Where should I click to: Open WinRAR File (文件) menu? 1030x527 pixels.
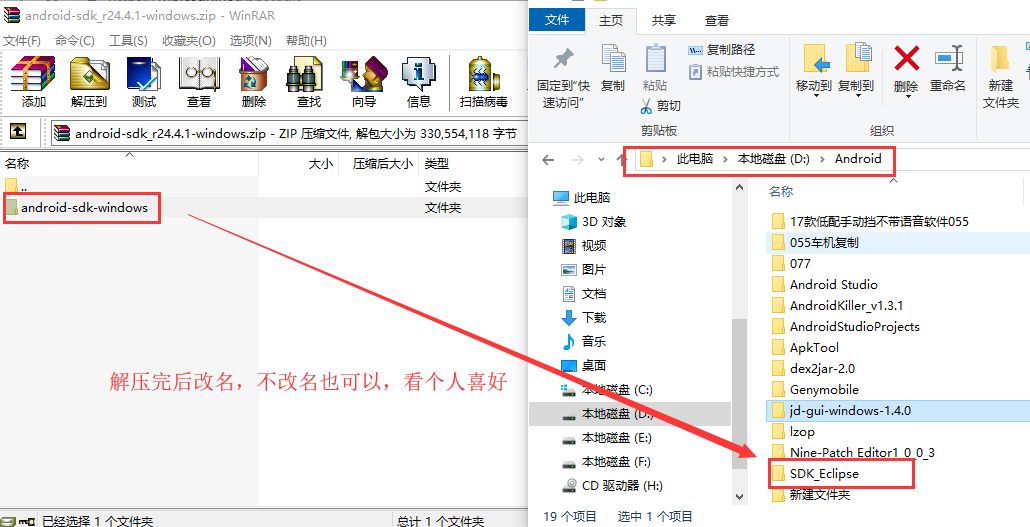tap(22, 41)
